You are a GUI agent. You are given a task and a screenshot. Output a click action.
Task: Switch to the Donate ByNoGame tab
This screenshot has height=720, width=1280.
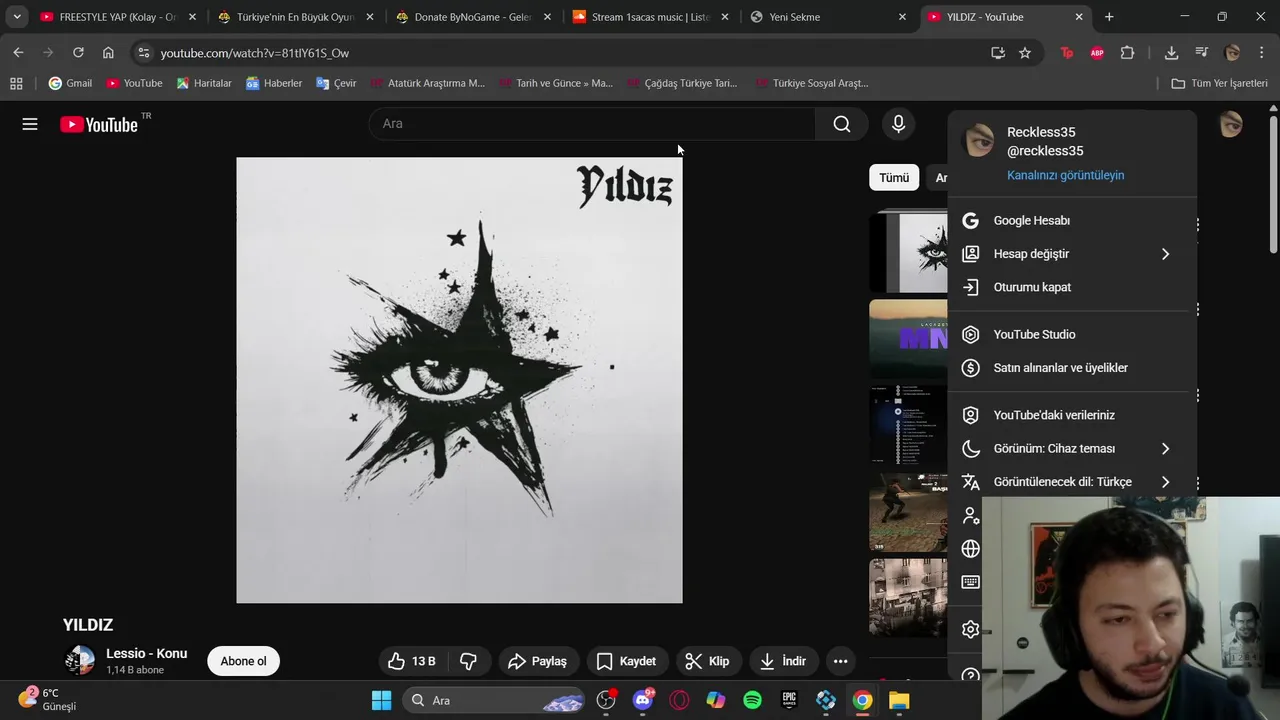click(472, 17)
